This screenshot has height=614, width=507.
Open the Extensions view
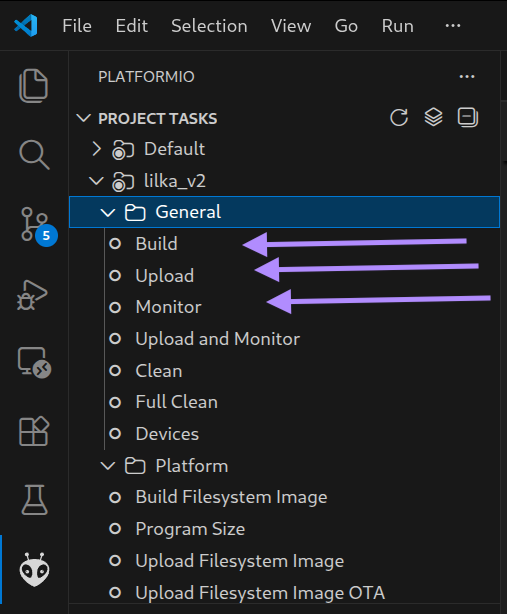pos(34,431)
